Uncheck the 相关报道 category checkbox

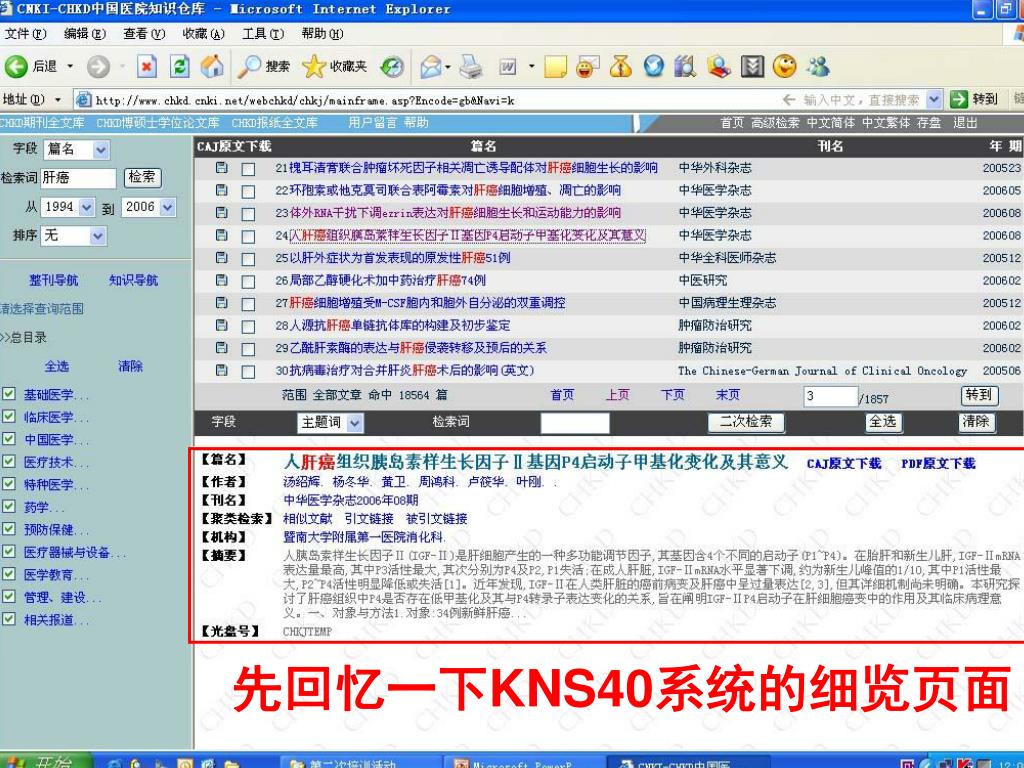click(8, 619)
